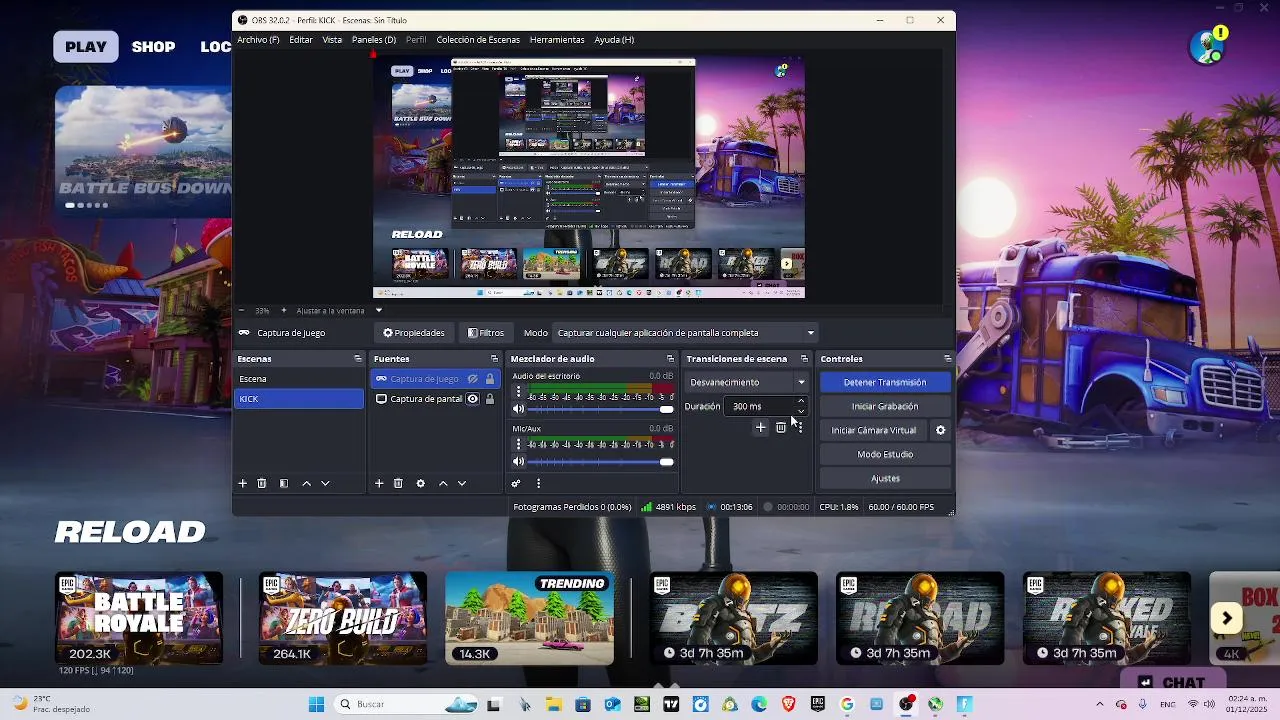1280x720 pixels.
Task: Zoom out preview with minus icon
Action: click(241, 310)
